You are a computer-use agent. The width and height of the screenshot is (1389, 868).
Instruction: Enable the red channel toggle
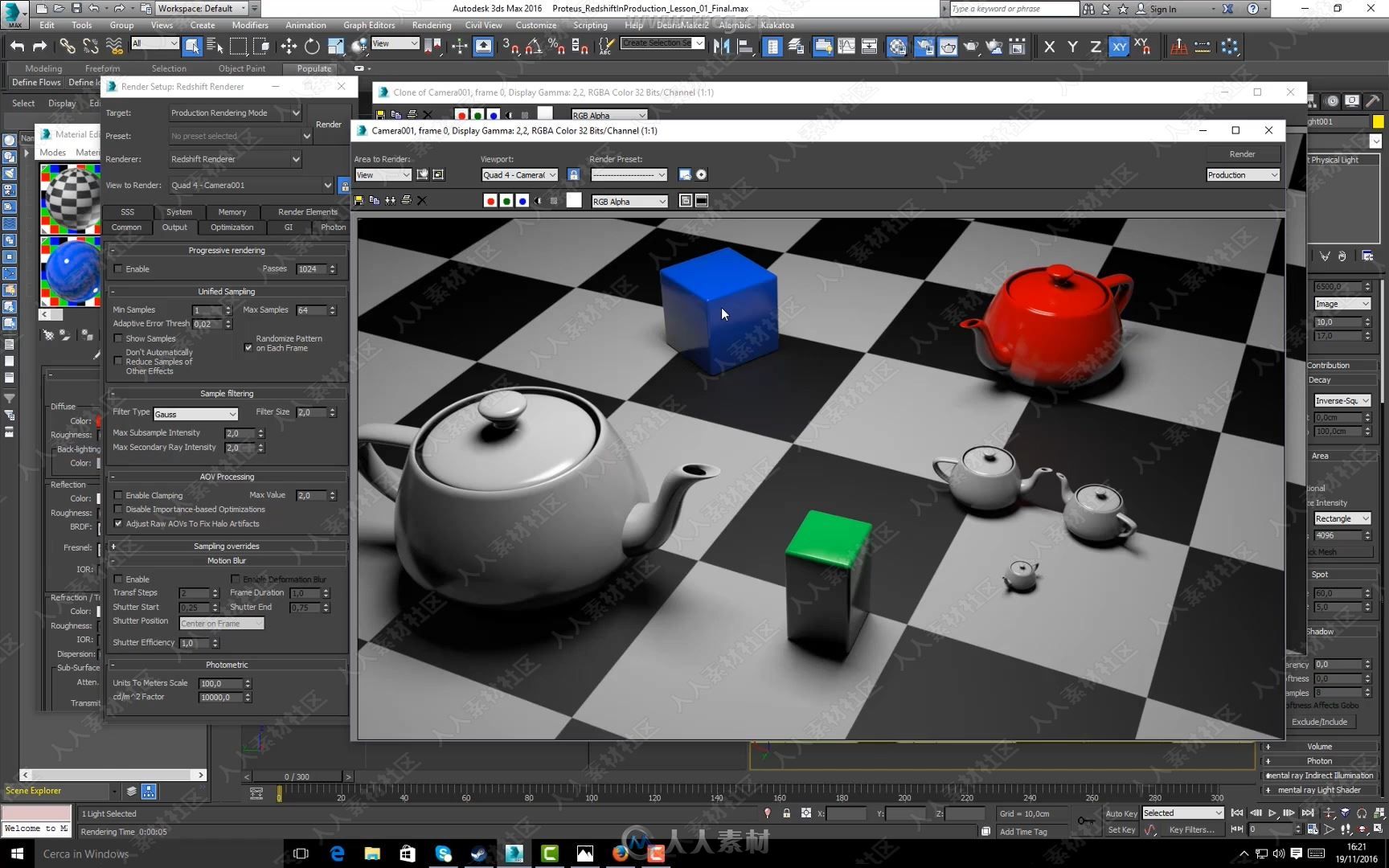490,201
